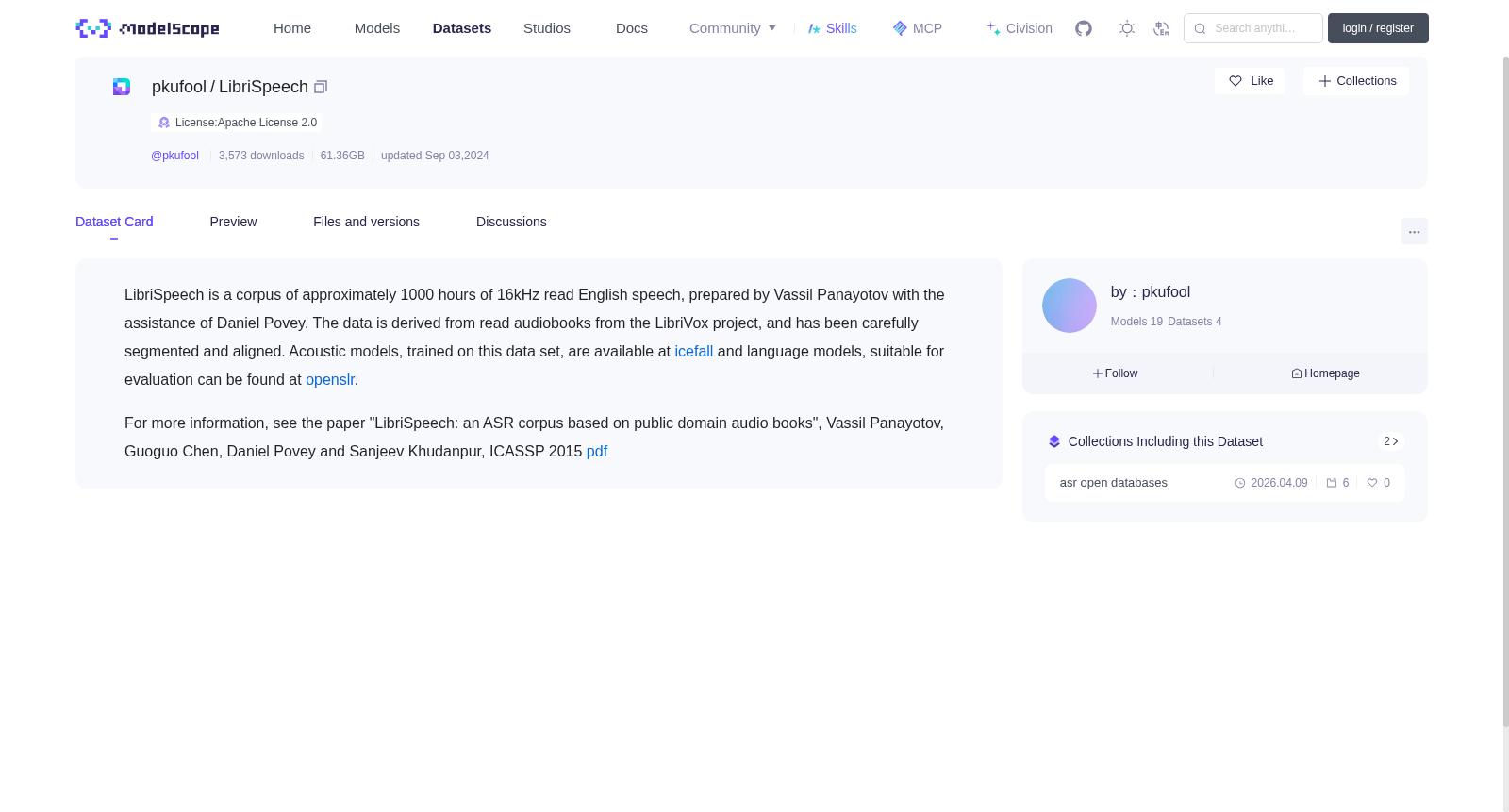Screen dimensions: 1509x812
Task: Click the by: pkufool author name
Action: click(x=1151, y=292)
